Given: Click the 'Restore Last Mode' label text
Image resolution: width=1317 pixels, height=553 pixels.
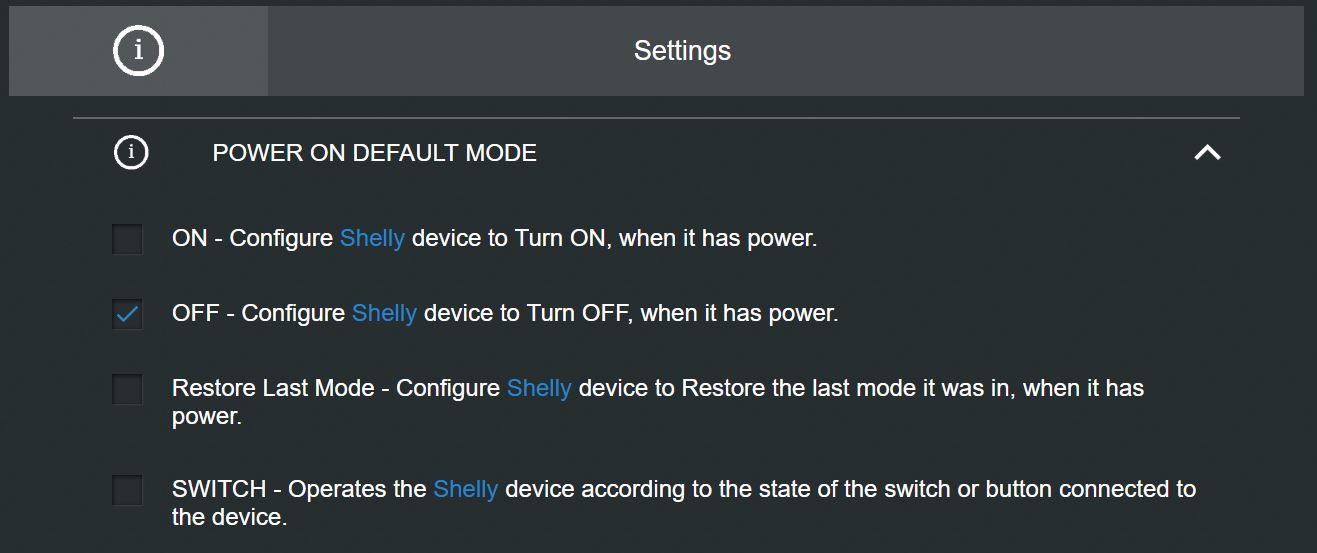Looking at the screenshot, I should [270, 388].
